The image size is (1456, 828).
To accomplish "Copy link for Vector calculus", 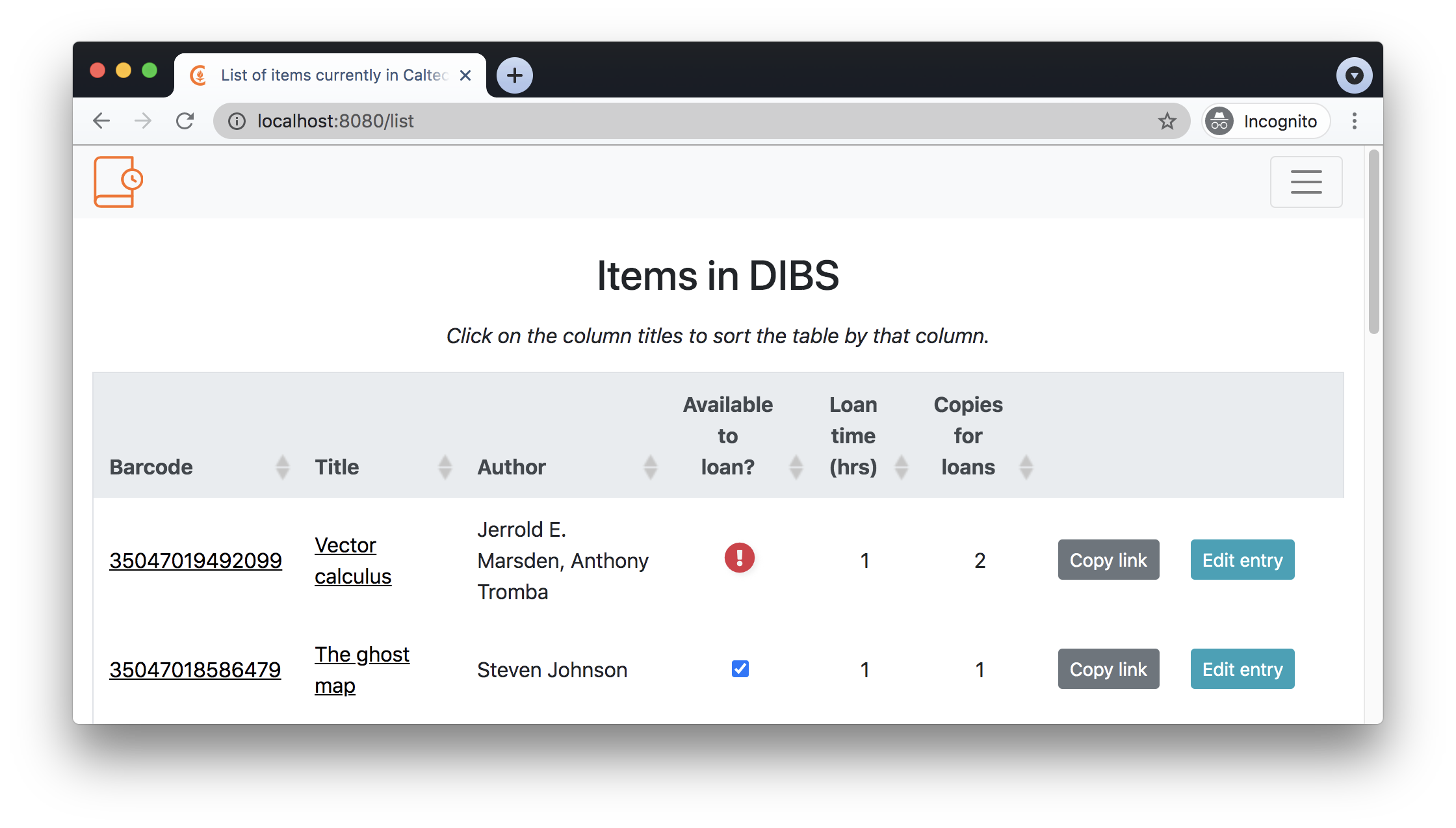I will click(x=1108, y=560).
